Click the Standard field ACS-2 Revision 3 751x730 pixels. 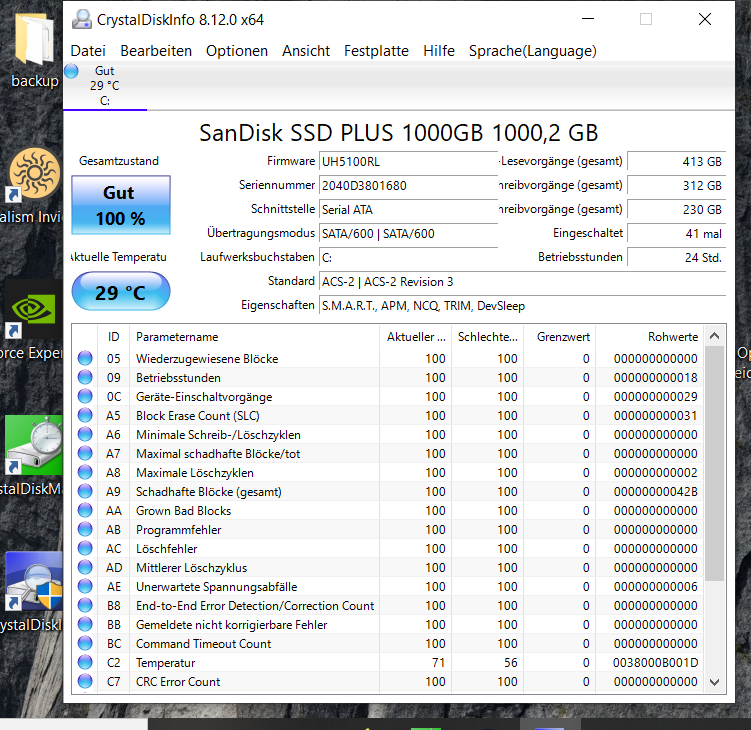[523, 282]
